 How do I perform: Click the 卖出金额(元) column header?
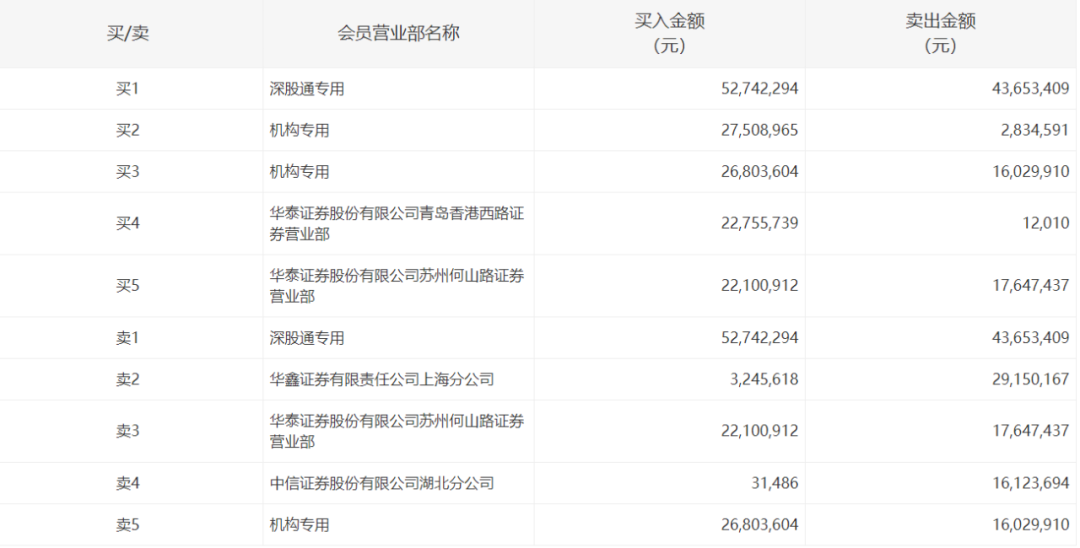point(941,33)
